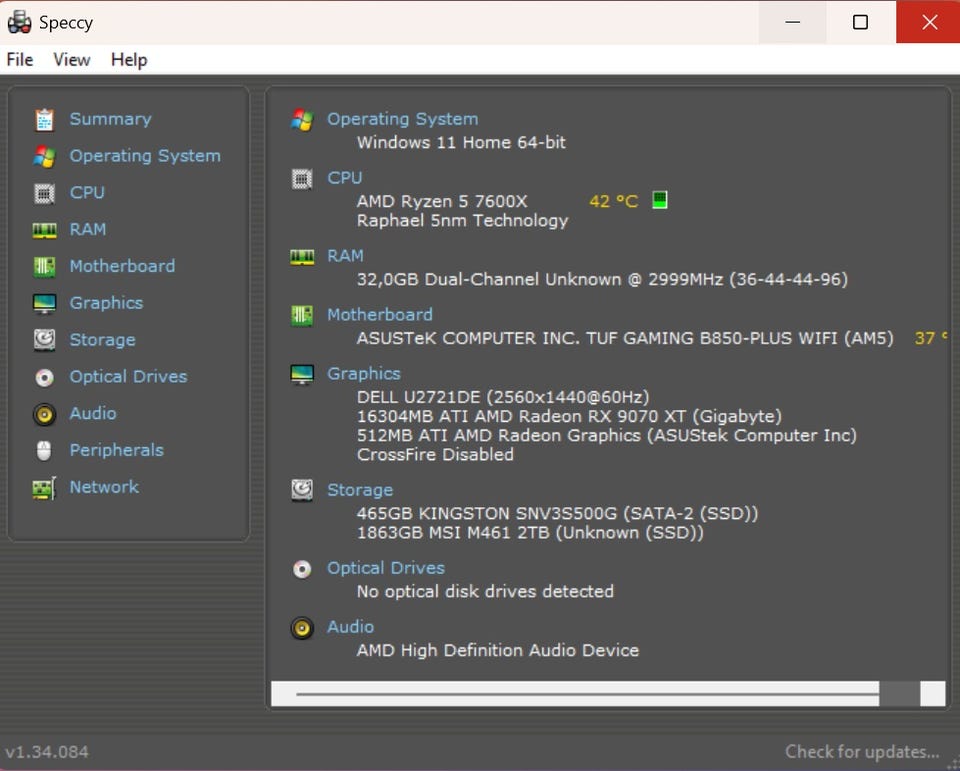Go to the RAM section in sidebar
This screenshot has width=960, height=771.
[x=88, y=229]
